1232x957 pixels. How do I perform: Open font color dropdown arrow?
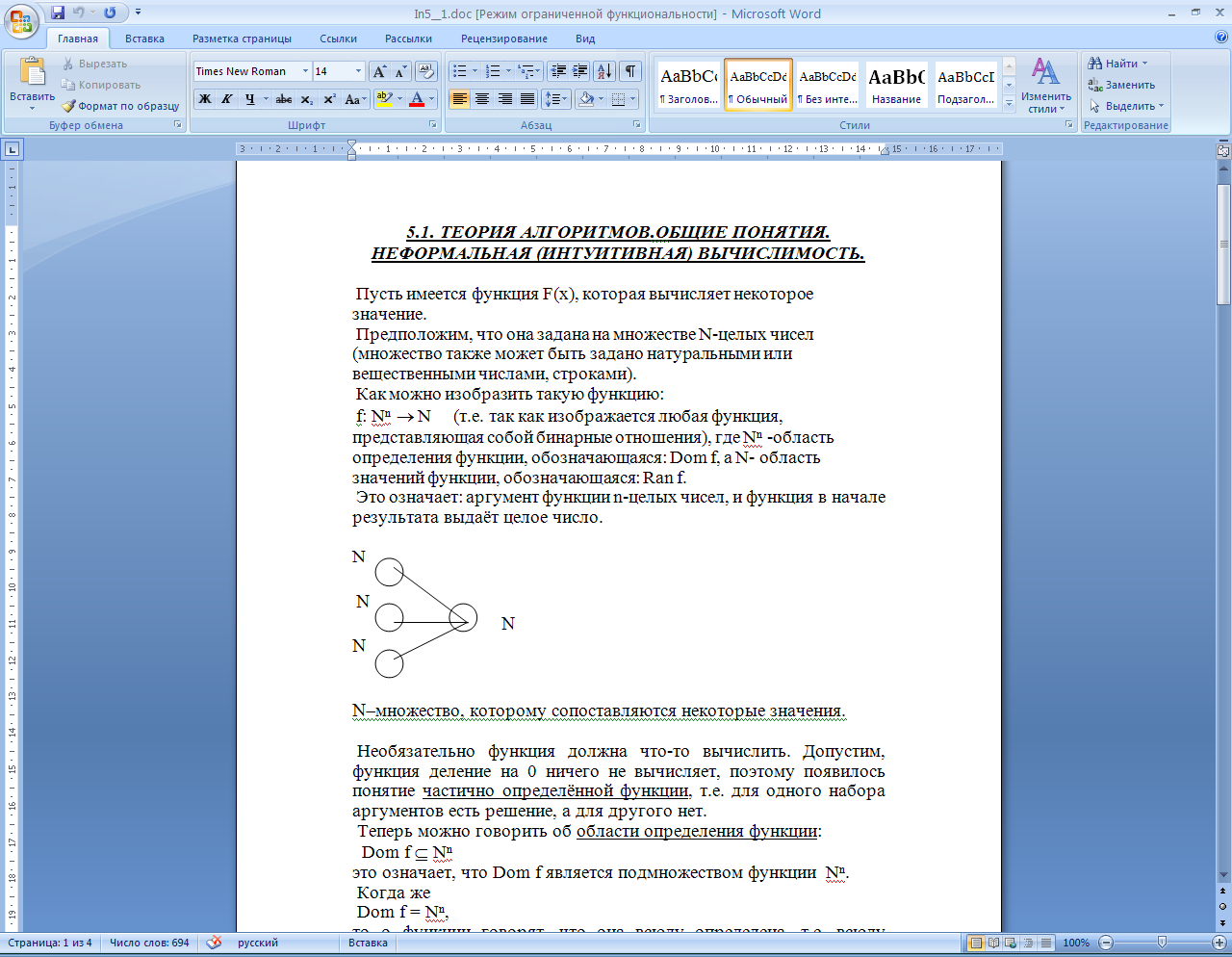(x=431, y=99)
